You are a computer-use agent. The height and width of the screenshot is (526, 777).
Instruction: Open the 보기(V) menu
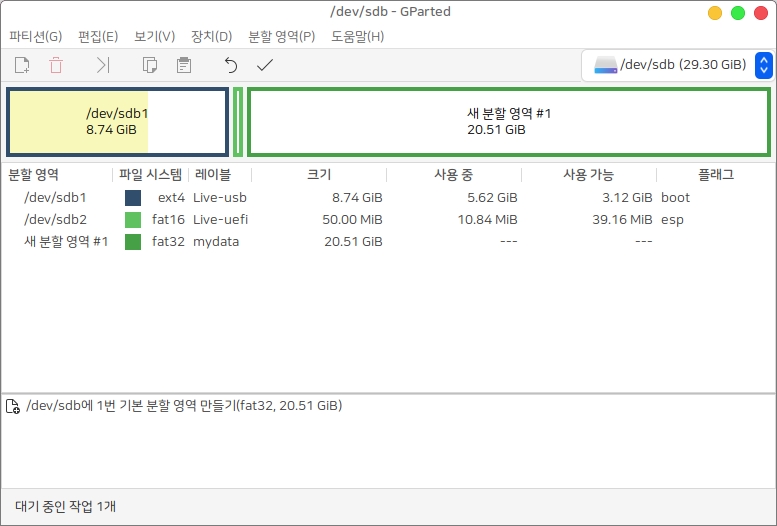click(154, 36)
